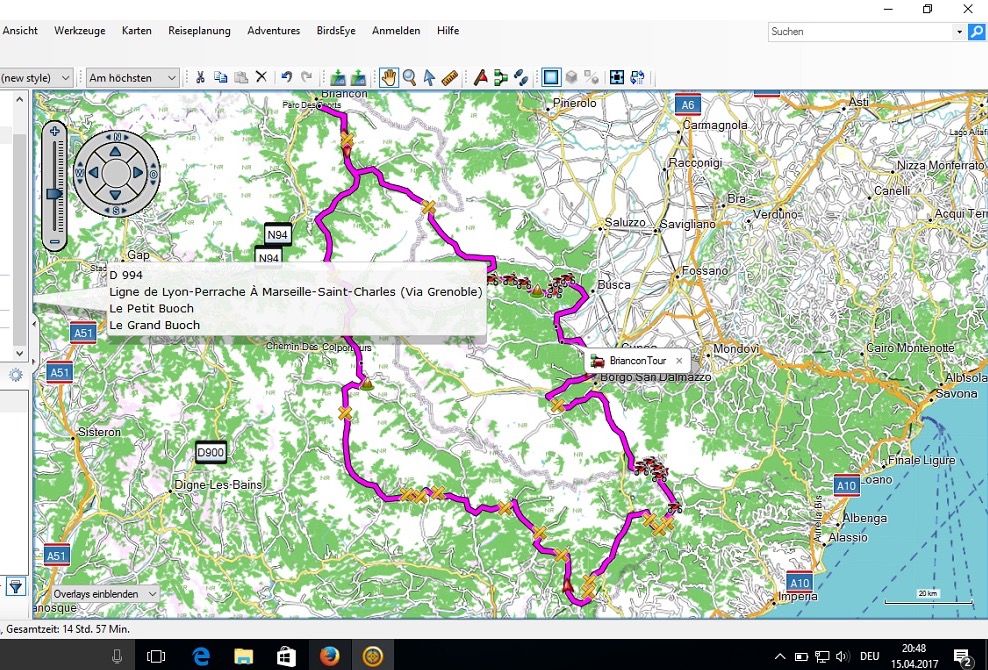Image resolution: width=988 pixels, height=670 pixels.
Task: Click the scissors cut icon
Action: click(x=200, y=77)
